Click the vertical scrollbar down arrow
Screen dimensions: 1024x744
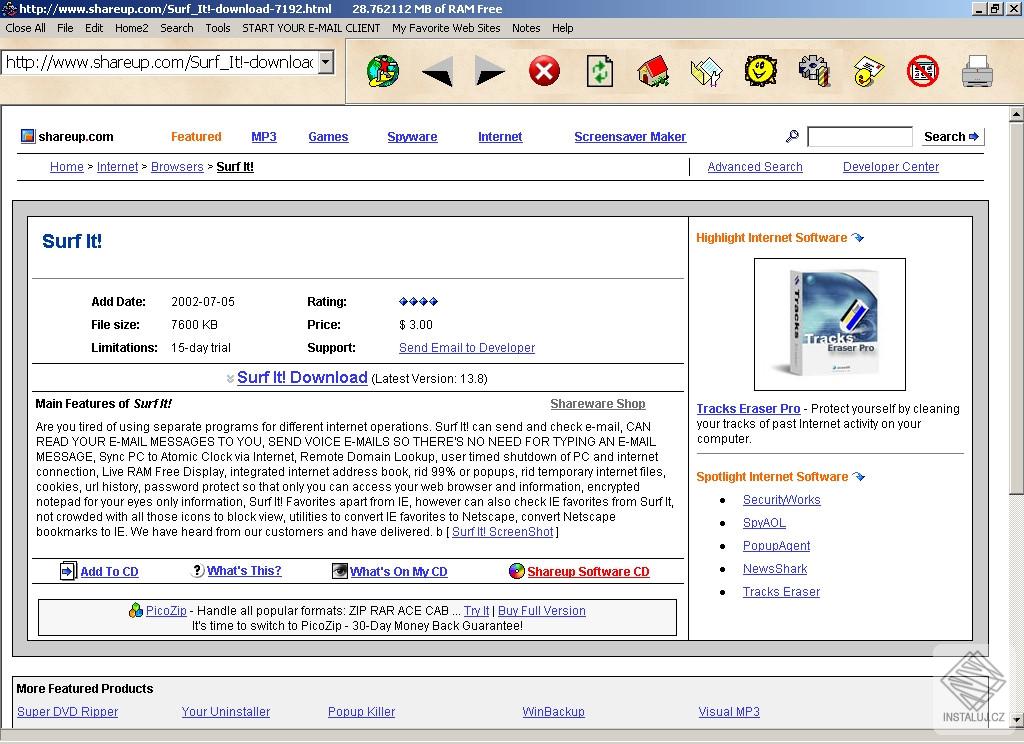pos(1016,719)
